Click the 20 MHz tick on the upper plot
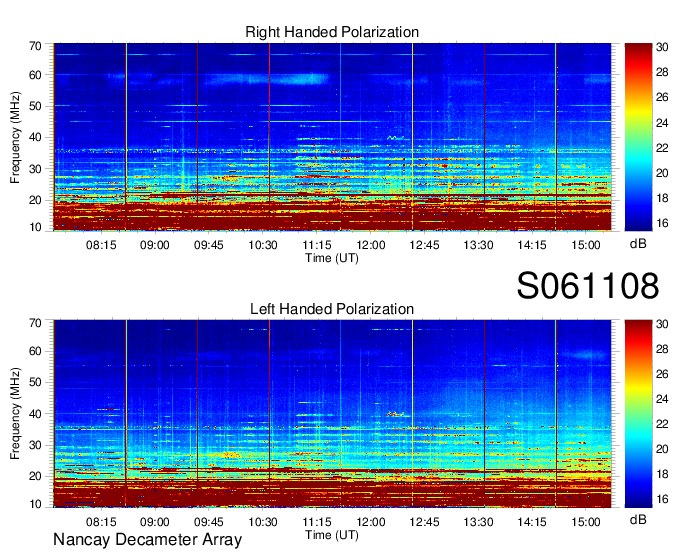Screen dimensions: 680x552 35,200
